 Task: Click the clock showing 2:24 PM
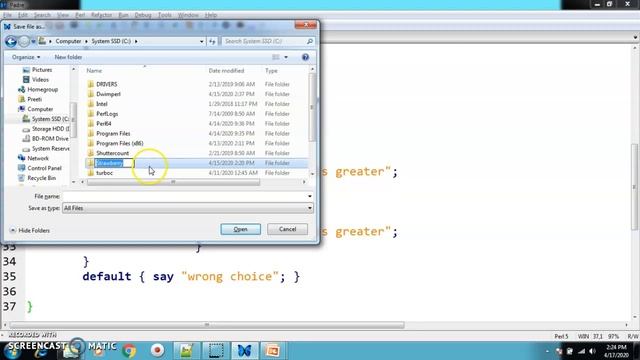(616, 347)
